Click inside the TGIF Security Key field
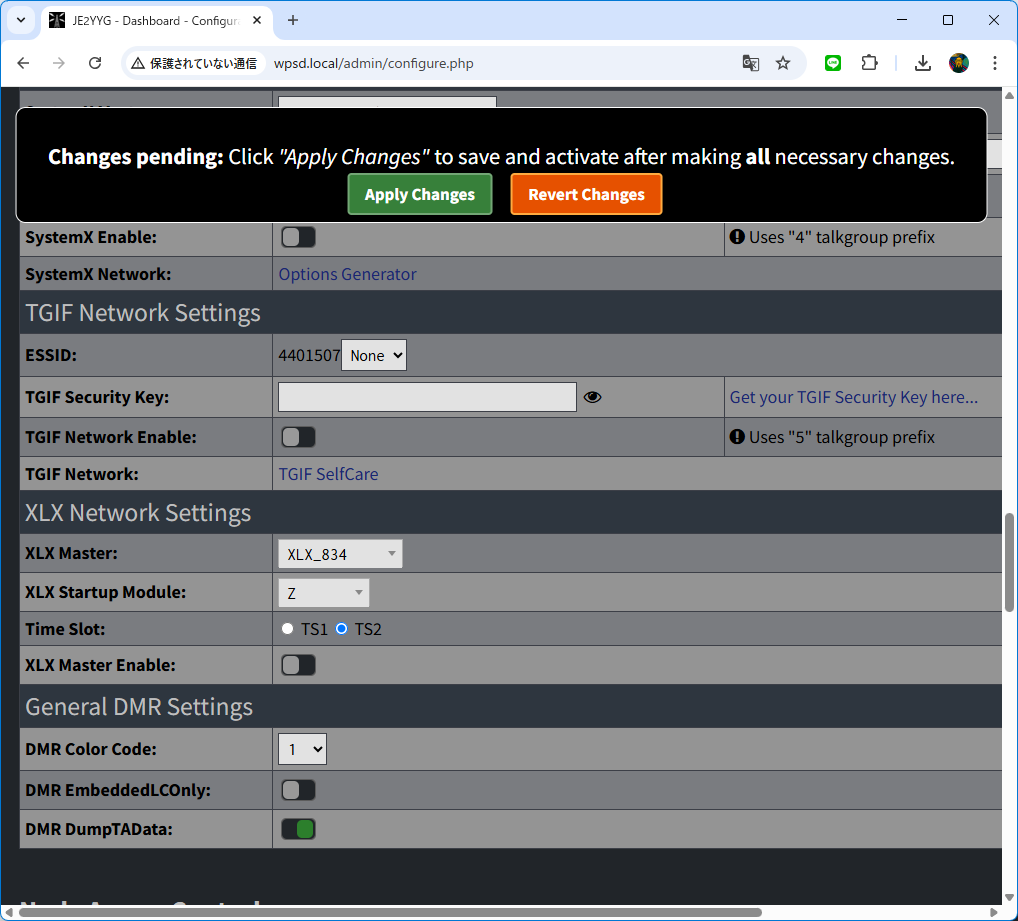The height and width of the screenshot is (921, 1018). tap(427, 397)
